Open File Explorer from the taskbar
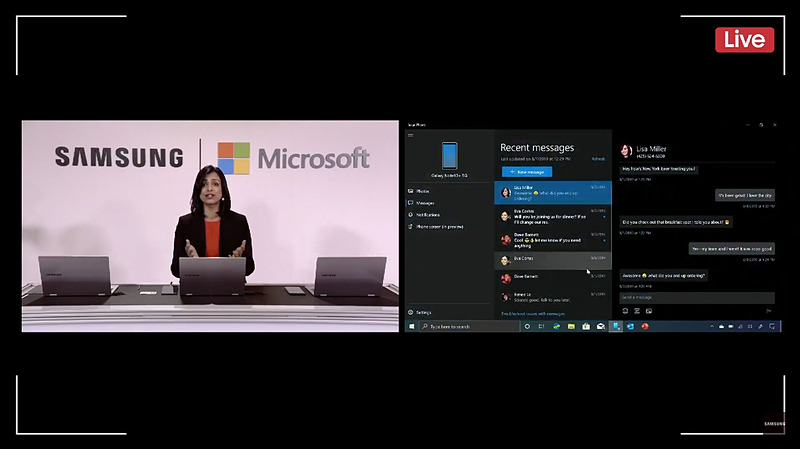Image resolution: width=800 pixels, height=449 pixels. pyautogui.click(x=571, y=327)
